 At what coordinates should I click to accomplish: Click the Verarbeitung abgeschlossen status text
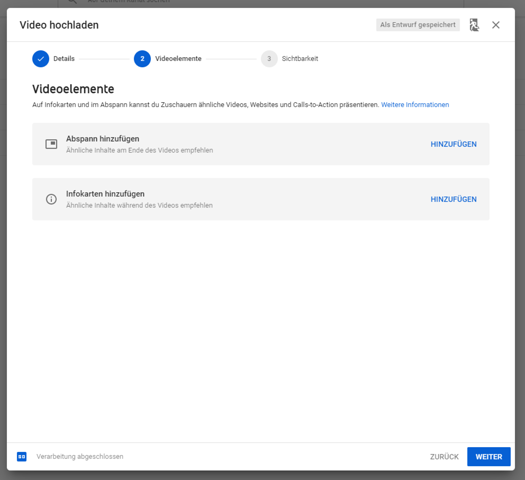tap(80, 457)
